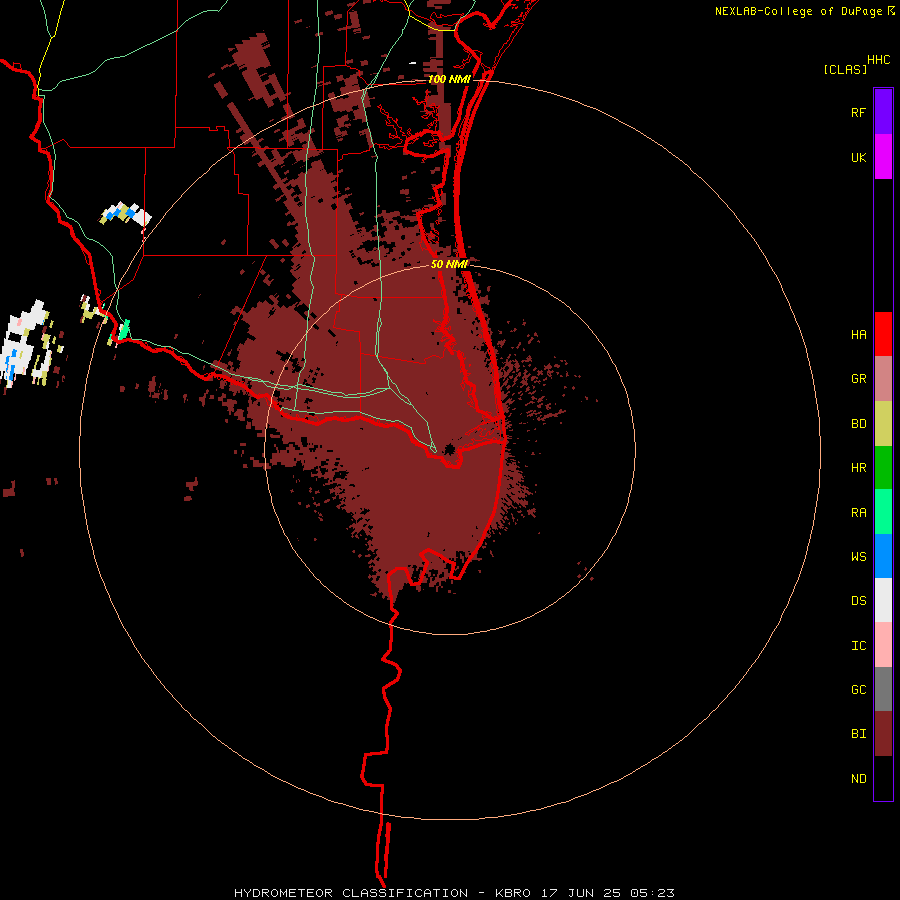The width and height of the screenshot is (900, 900).
Task: Click the GC legend label
Action: click(x=858, y=689)
